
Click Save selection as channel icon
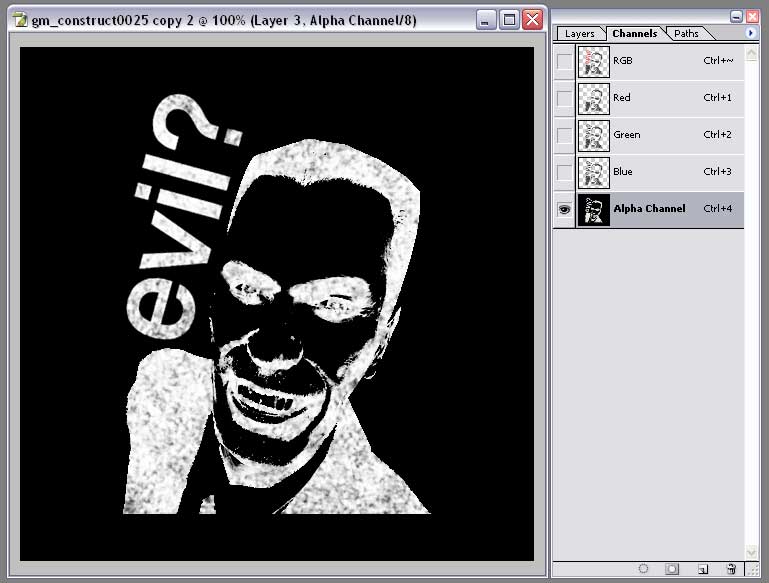(672, 568)
